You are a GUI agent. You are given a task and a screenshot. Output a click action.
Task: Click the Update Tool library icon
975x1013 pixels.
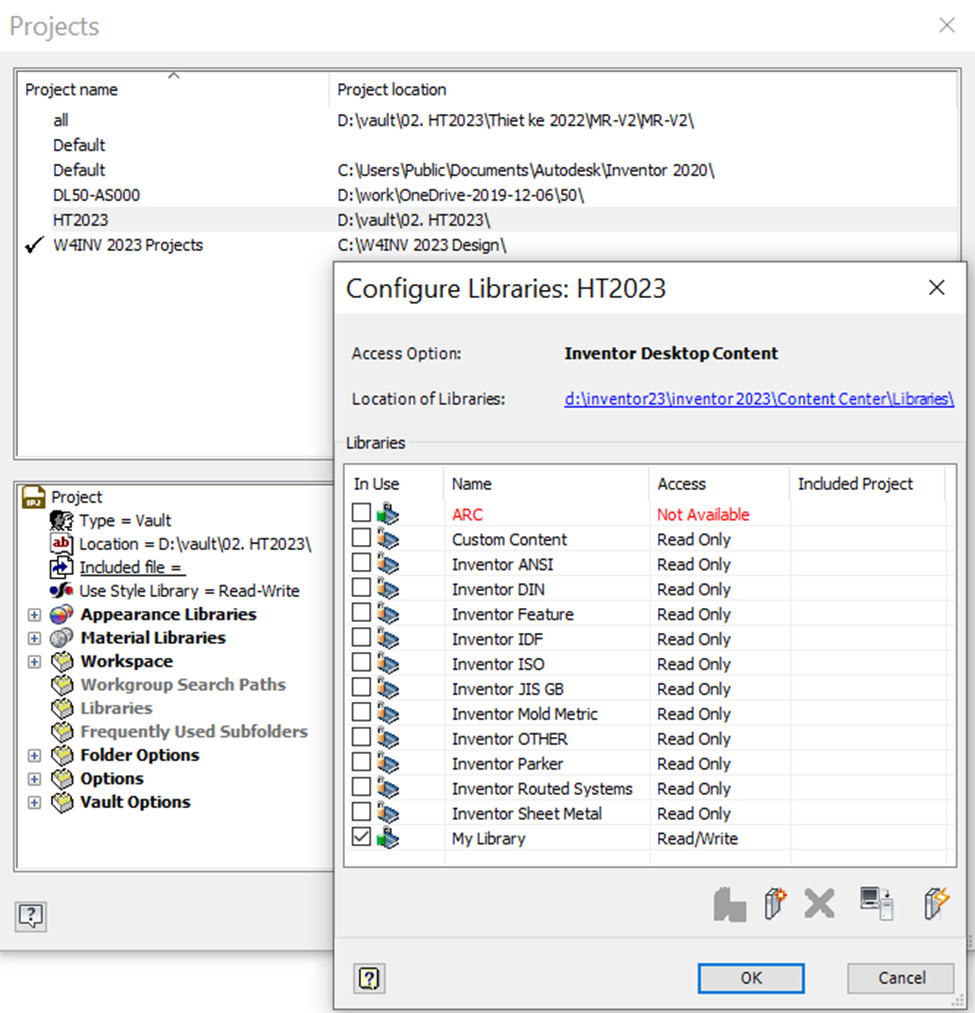coord(729,904)
